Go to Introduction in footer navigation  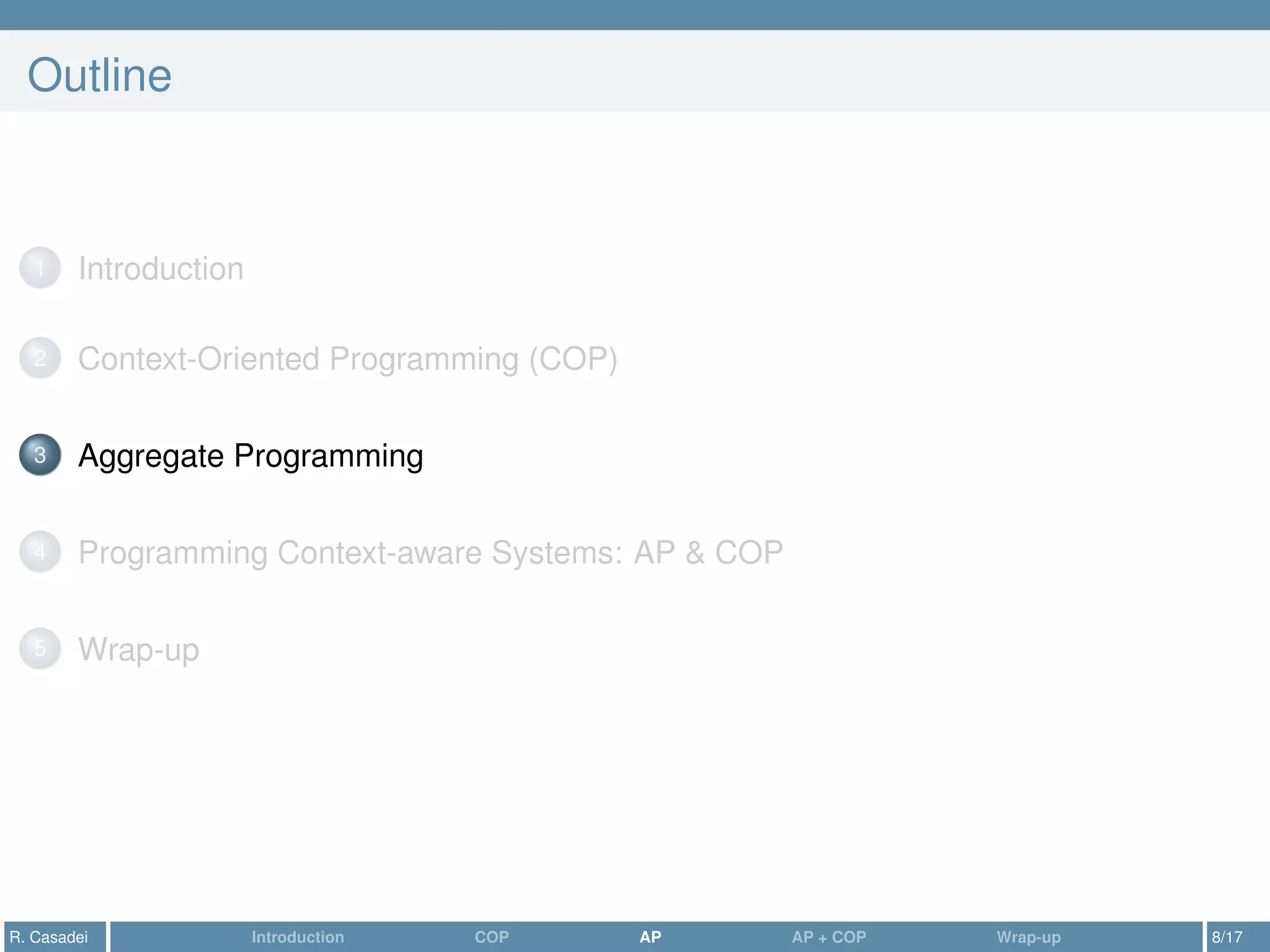[x=298, y=937]
